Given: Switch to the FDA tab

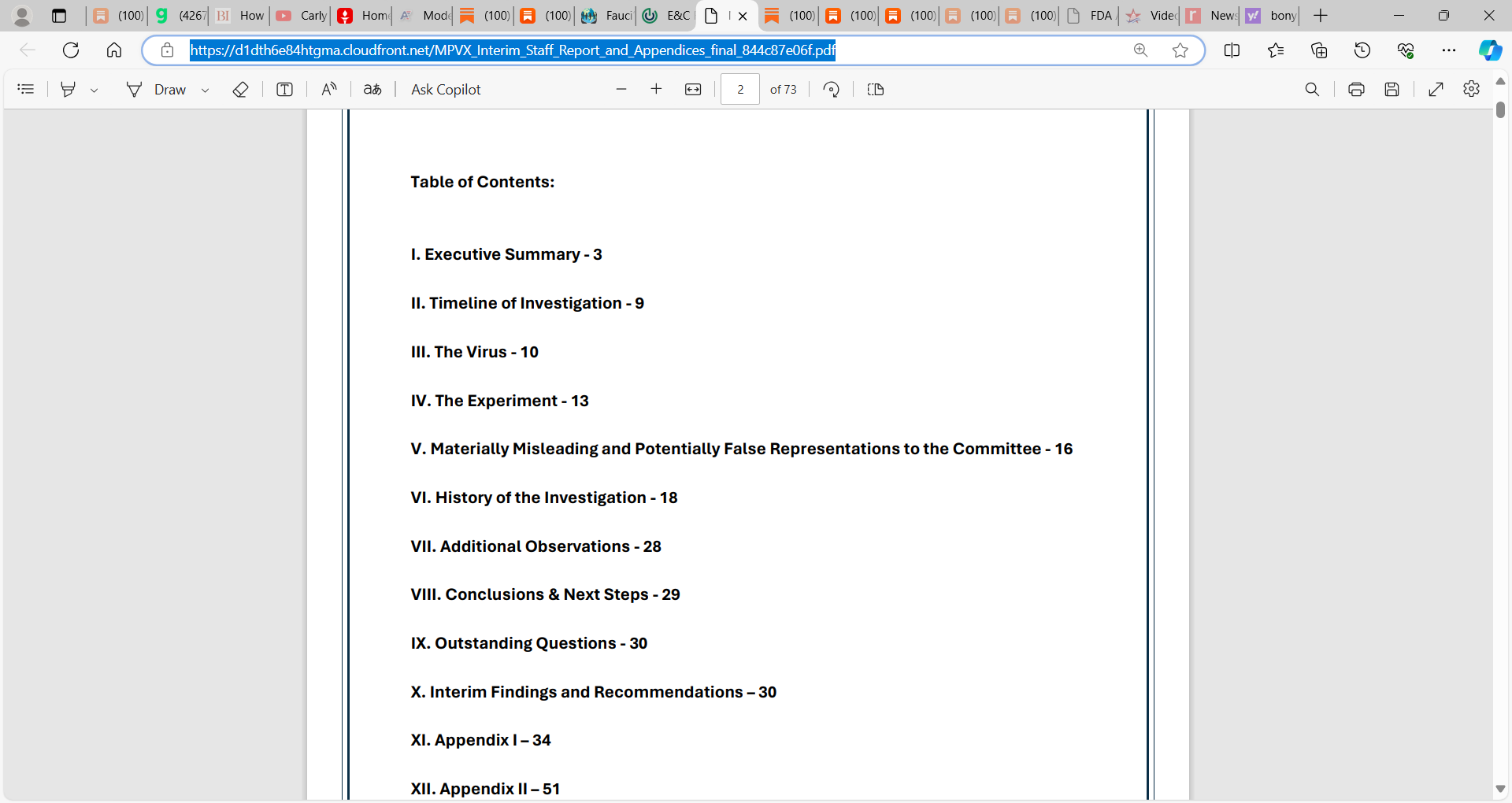Looking at the screenshot, I should [1089, 16].
